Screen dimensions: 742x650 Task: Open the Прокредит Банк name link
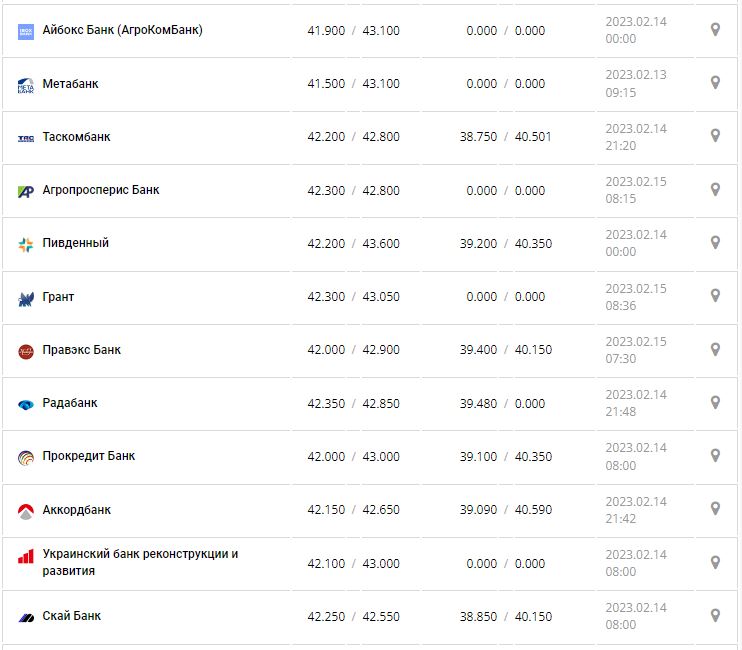pos(89,456)
